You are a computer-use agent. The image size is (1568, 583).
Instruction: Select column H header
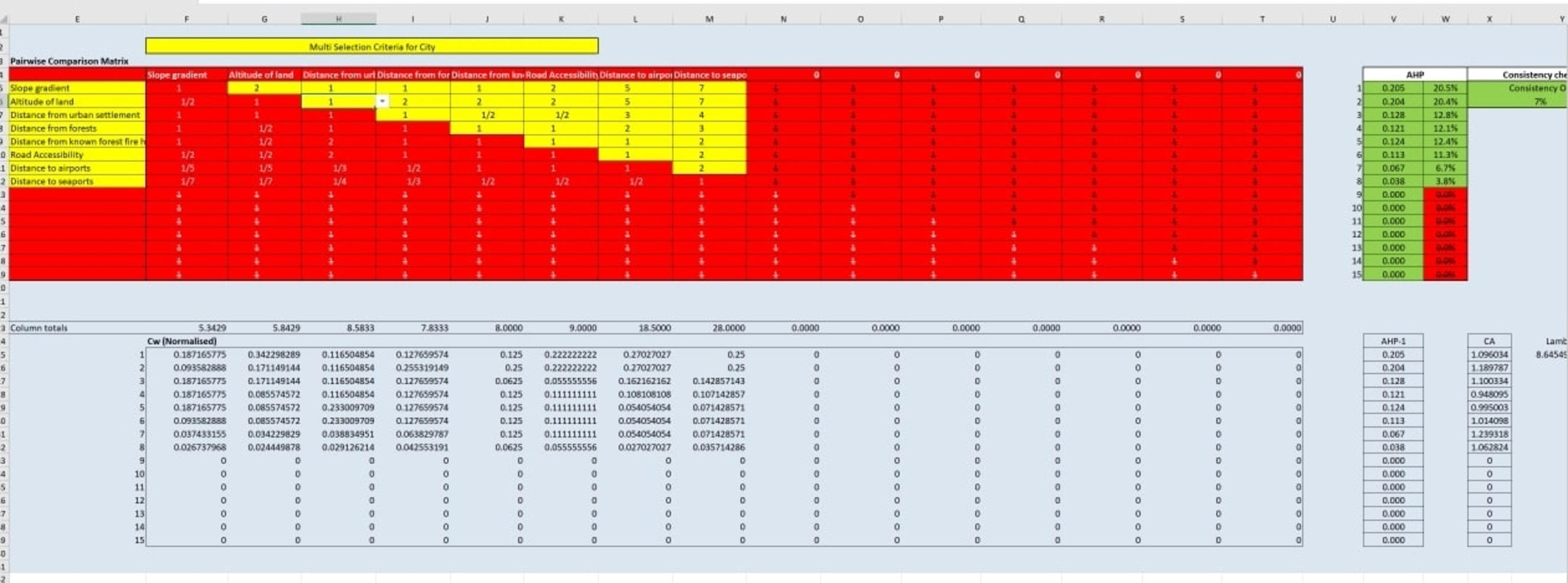(x=339, y=19)
